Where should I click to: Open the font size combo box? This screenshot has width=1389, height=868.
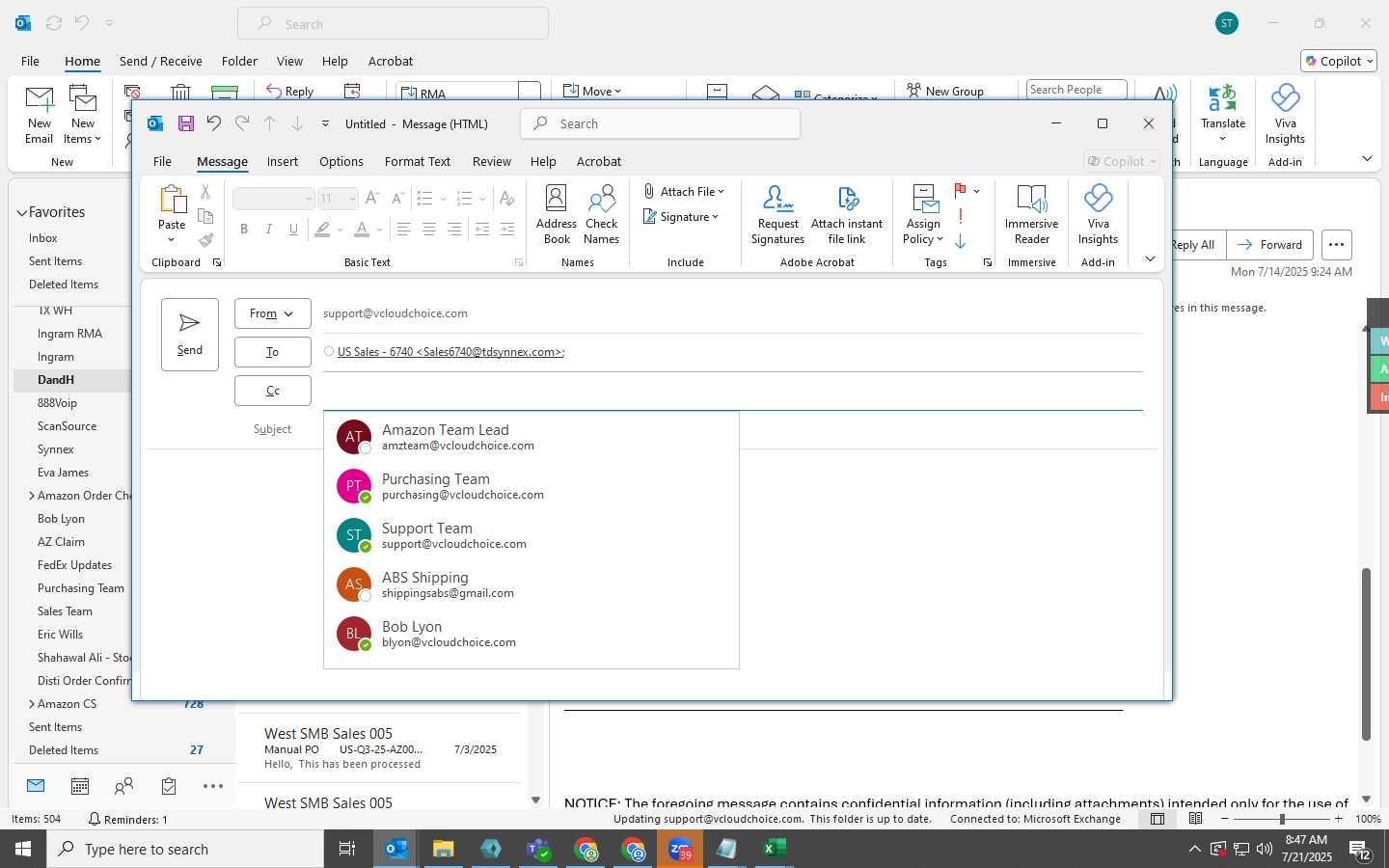coord(339,199)
